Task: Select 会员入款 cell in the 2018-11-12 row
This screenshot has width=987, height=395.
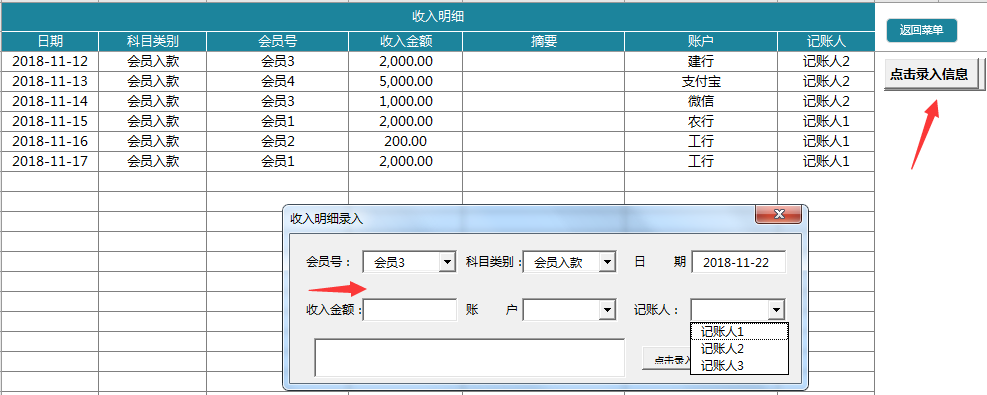Action: click(152, 61)
